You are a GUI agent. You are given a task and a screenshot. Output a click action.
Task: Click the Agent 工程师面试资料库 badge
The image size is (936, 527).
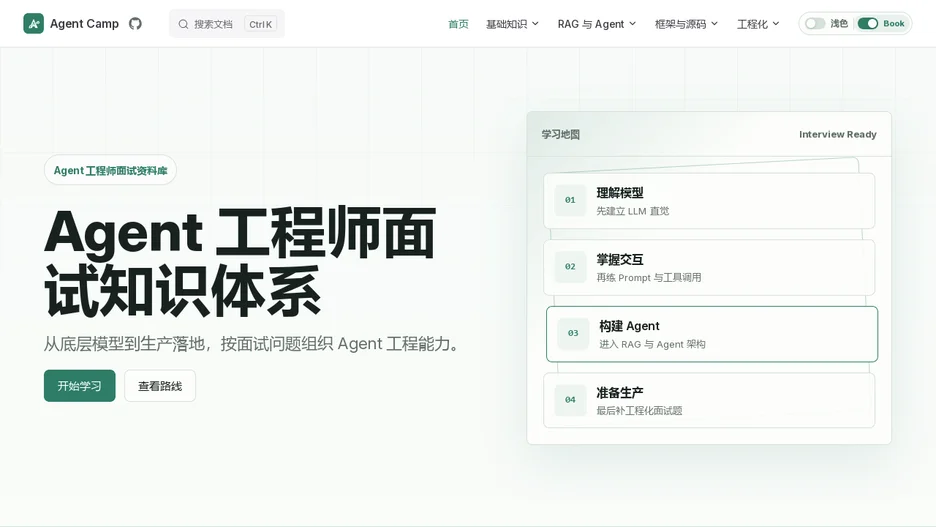[110, 170]
